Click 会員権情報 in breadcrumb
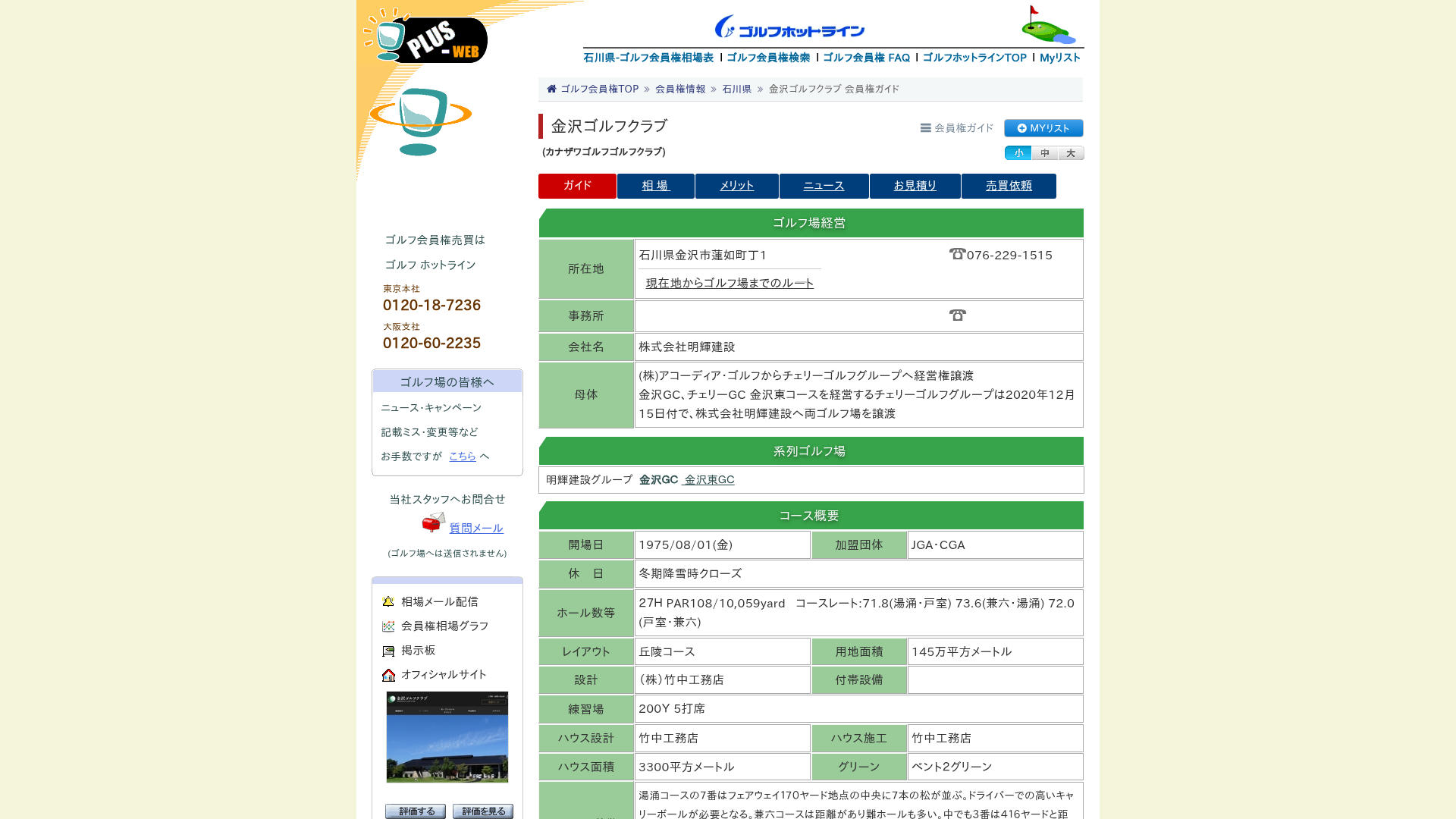The image size is (1456, 819). [680, 89]
